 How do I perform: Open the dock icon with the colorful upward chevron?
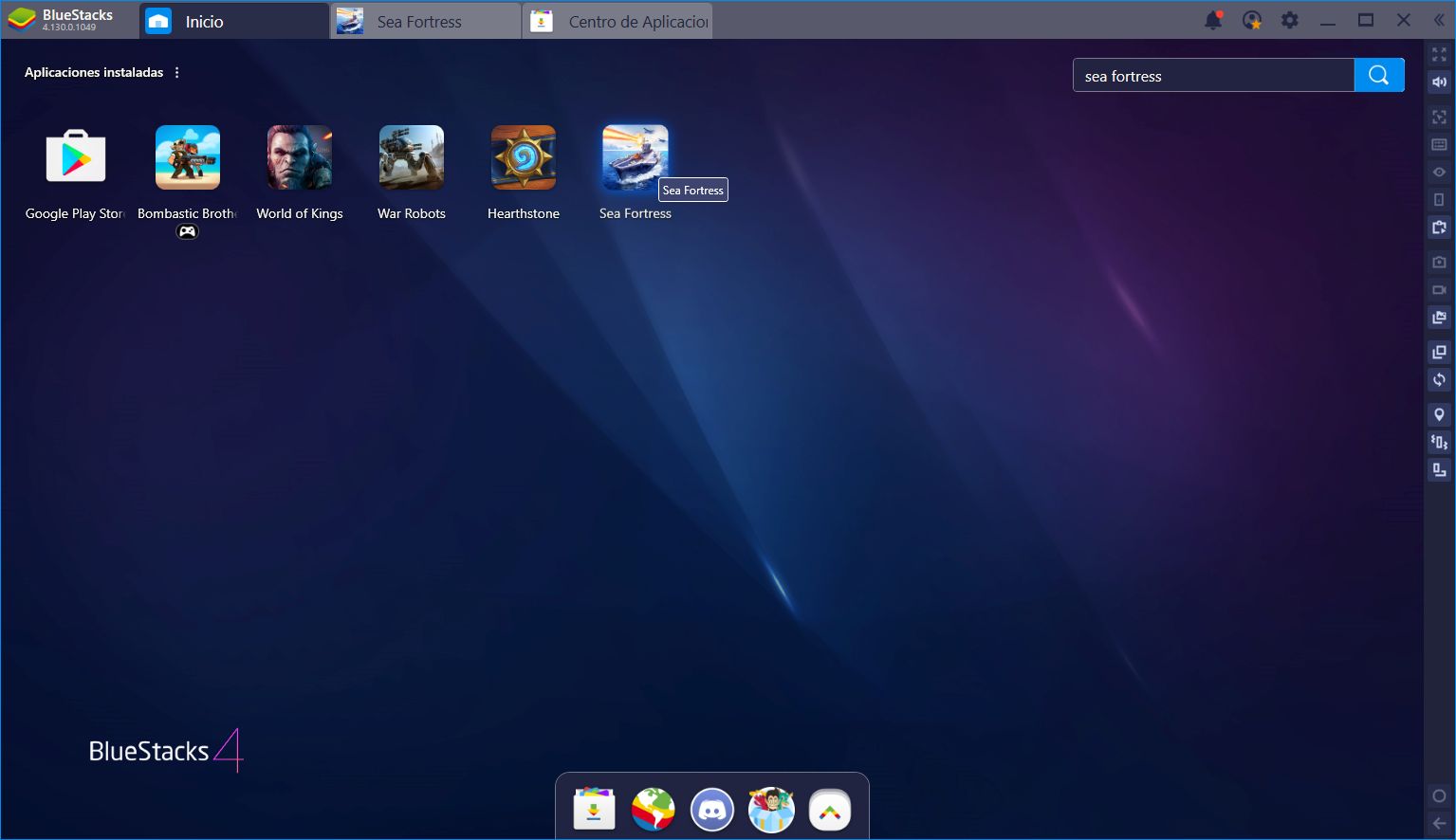pos(830,810)
